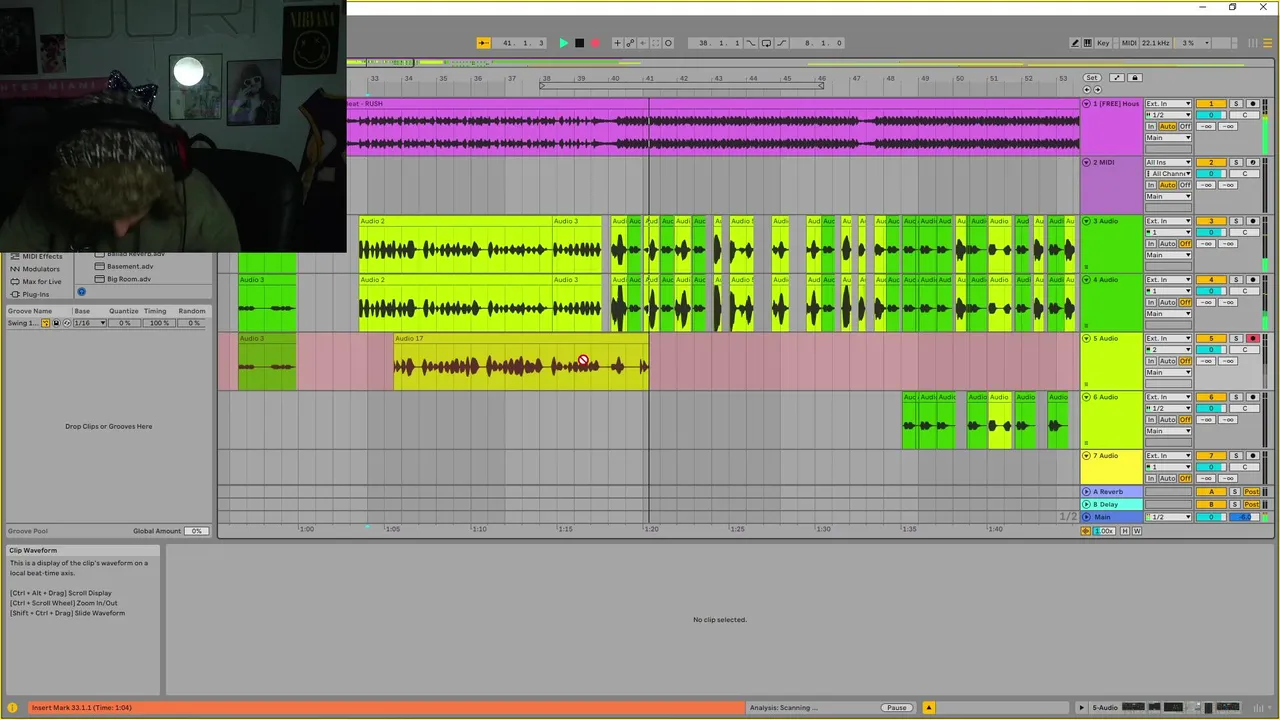Disarm recording on 5 Audio track
Viewport: 1280px width, 720px height.
pos(1252,339)
